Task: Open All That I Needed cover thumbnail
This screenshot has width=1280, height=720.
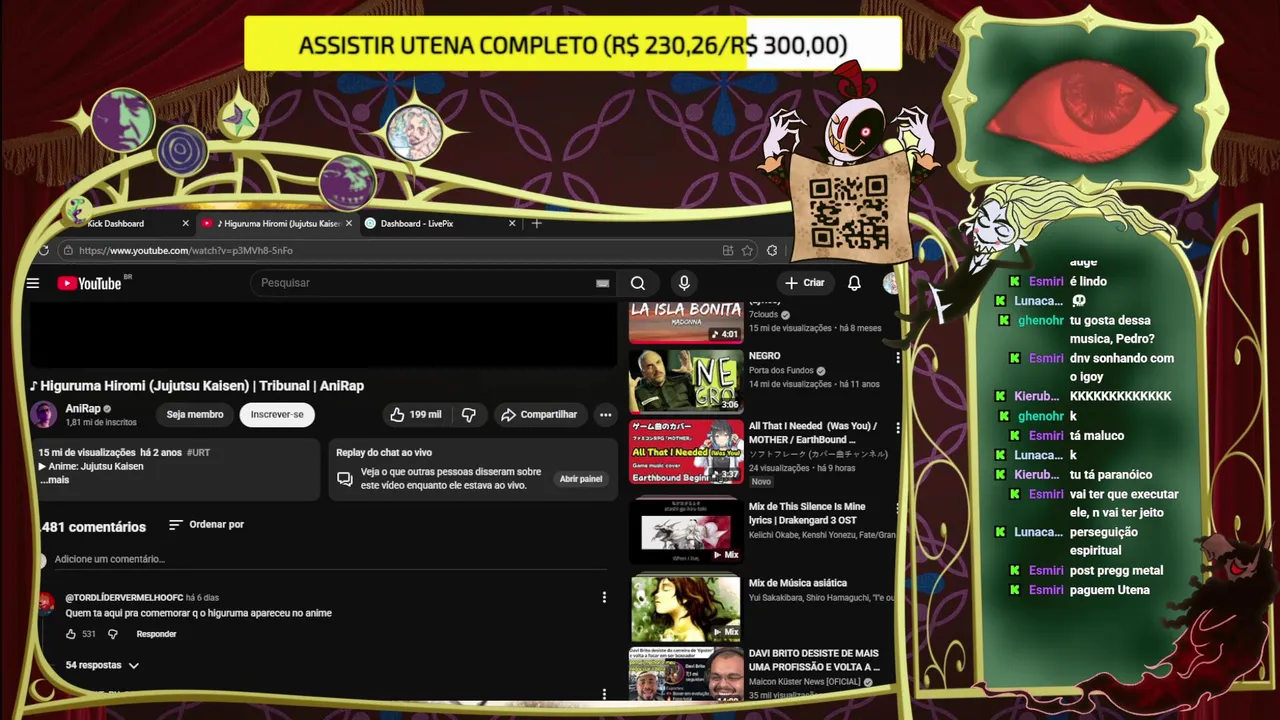Action: tap(686, 451)
